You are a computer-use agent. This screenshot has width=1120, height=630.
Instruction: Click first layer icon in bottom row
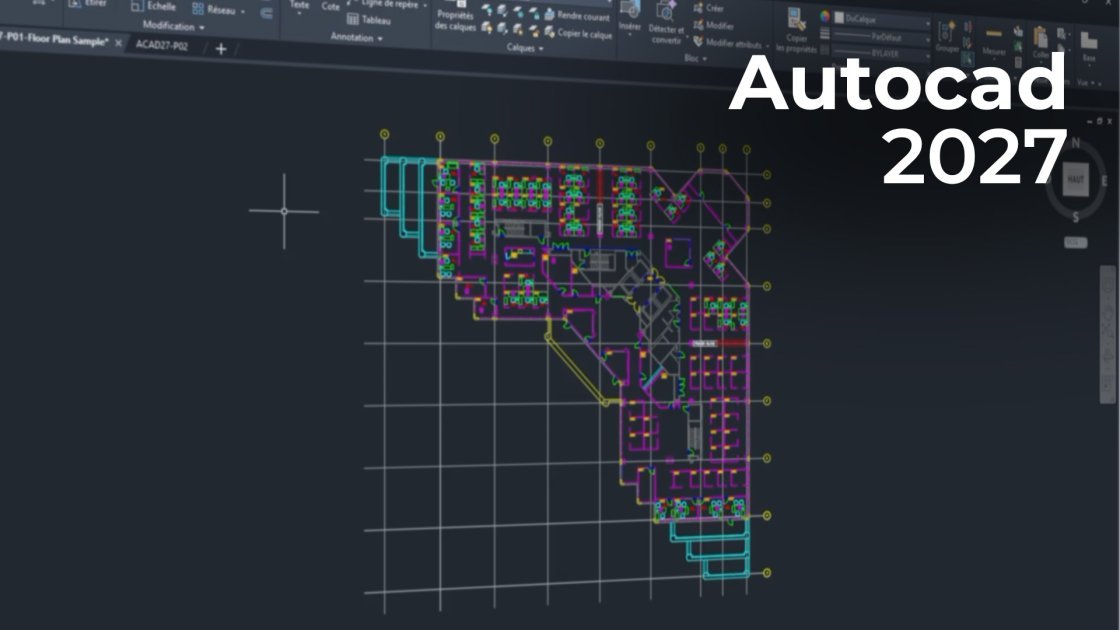point(487,27)
